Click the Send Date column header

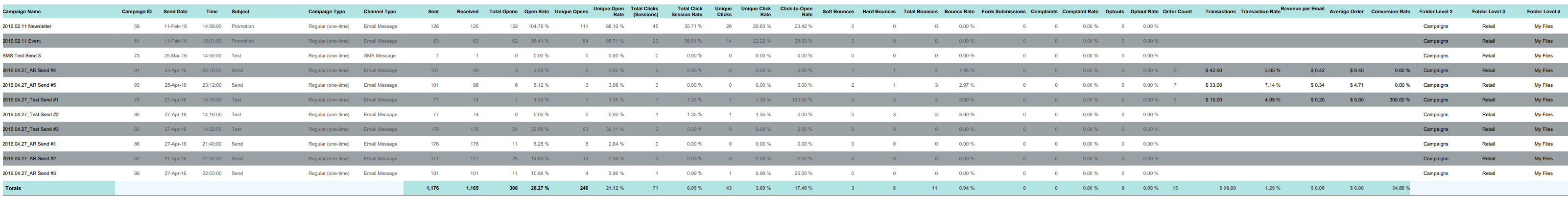[x=175, y=12]
